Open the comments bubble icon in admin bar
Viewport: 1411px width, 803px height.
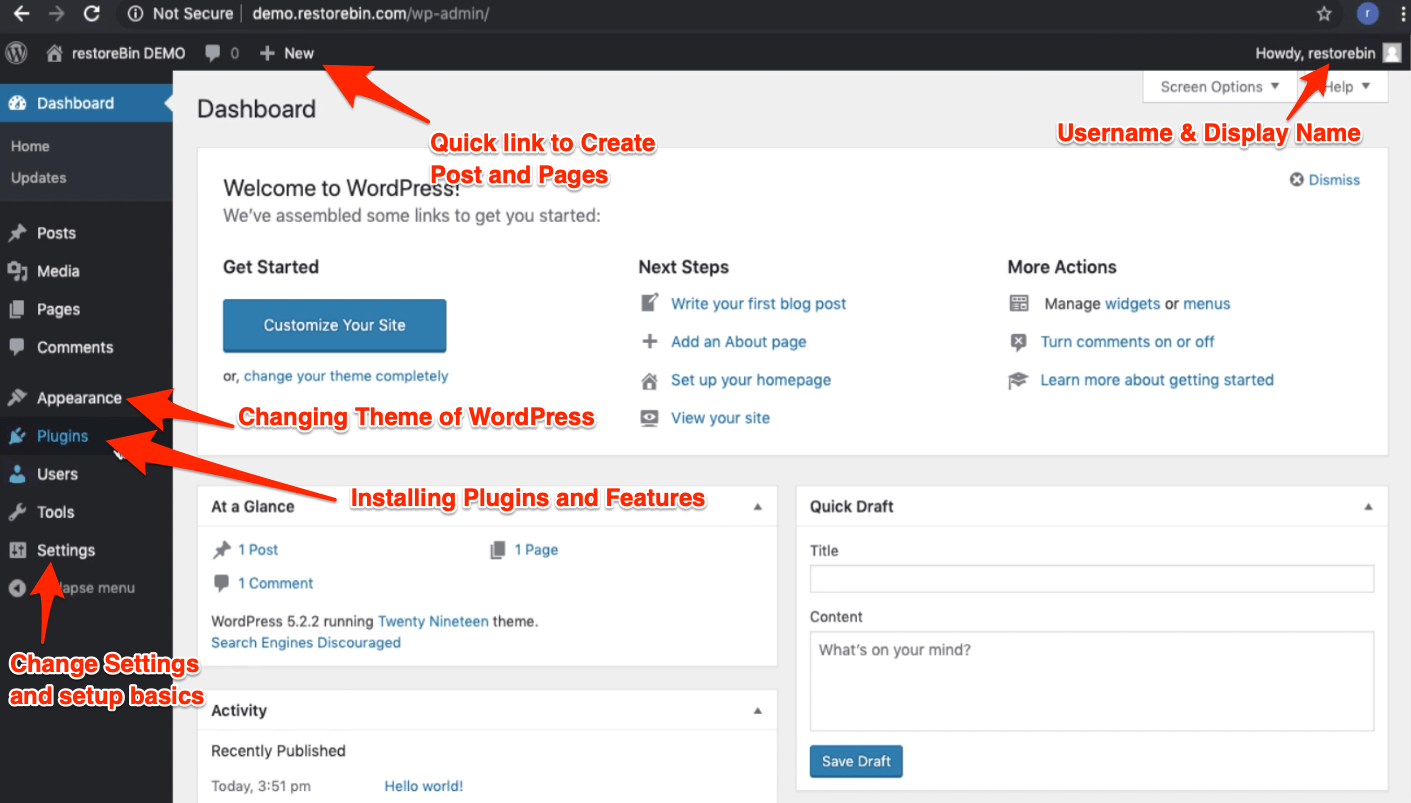coord(212,53)
